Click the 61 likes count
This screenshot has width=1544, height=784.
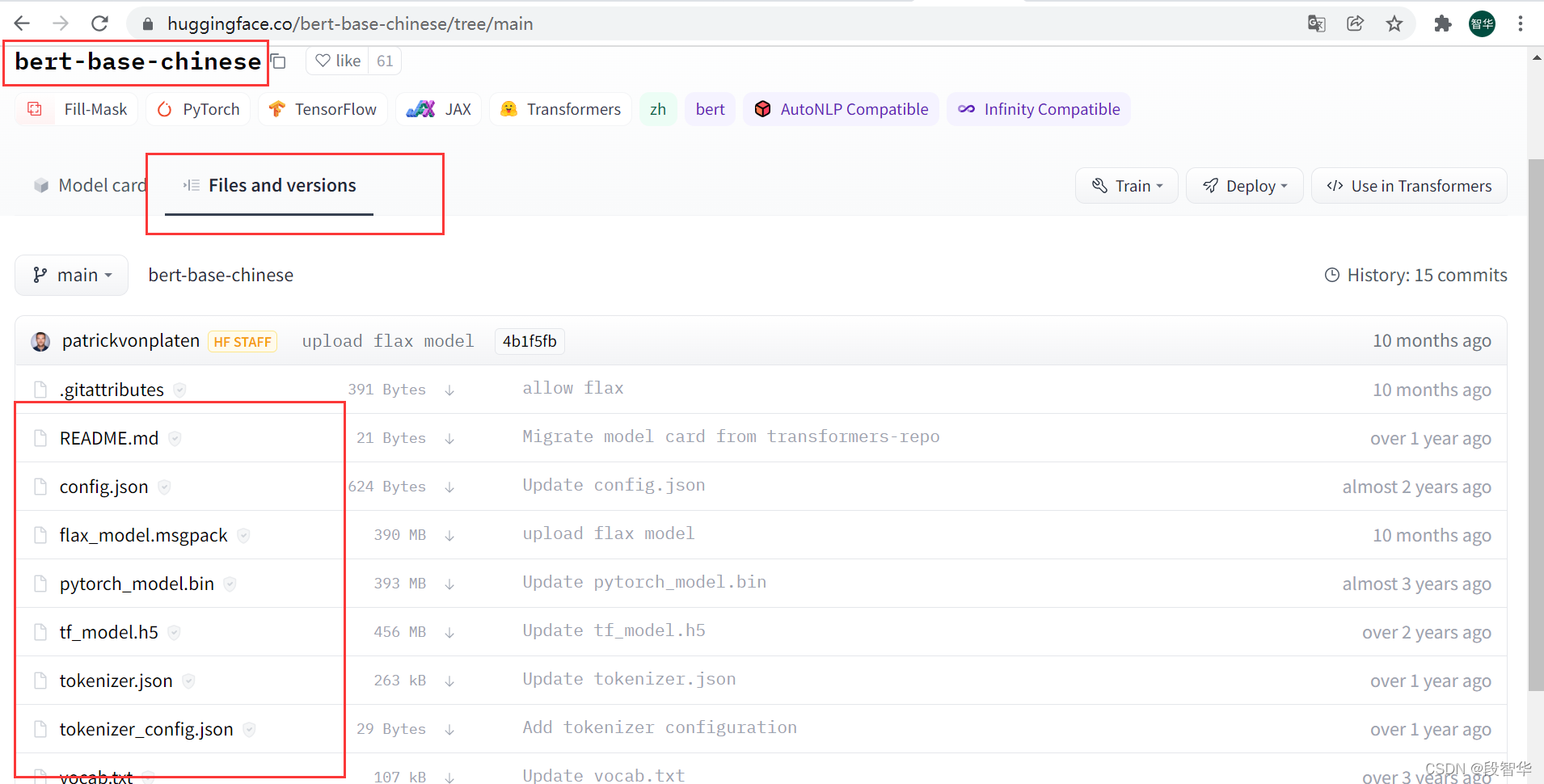coord(385,61)
